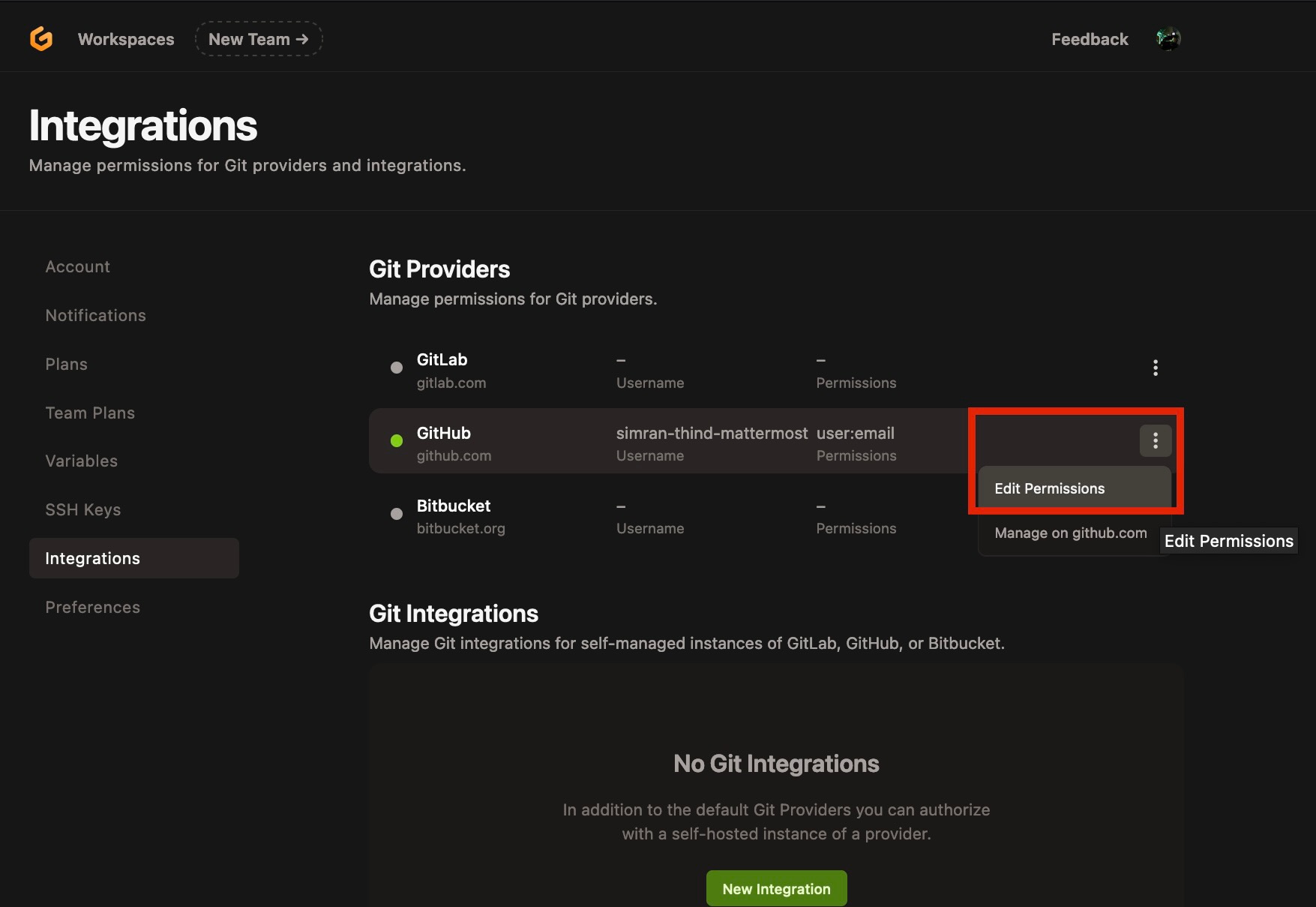
Task: Click GitHub green status dot
Action: [x=397, y=440]
